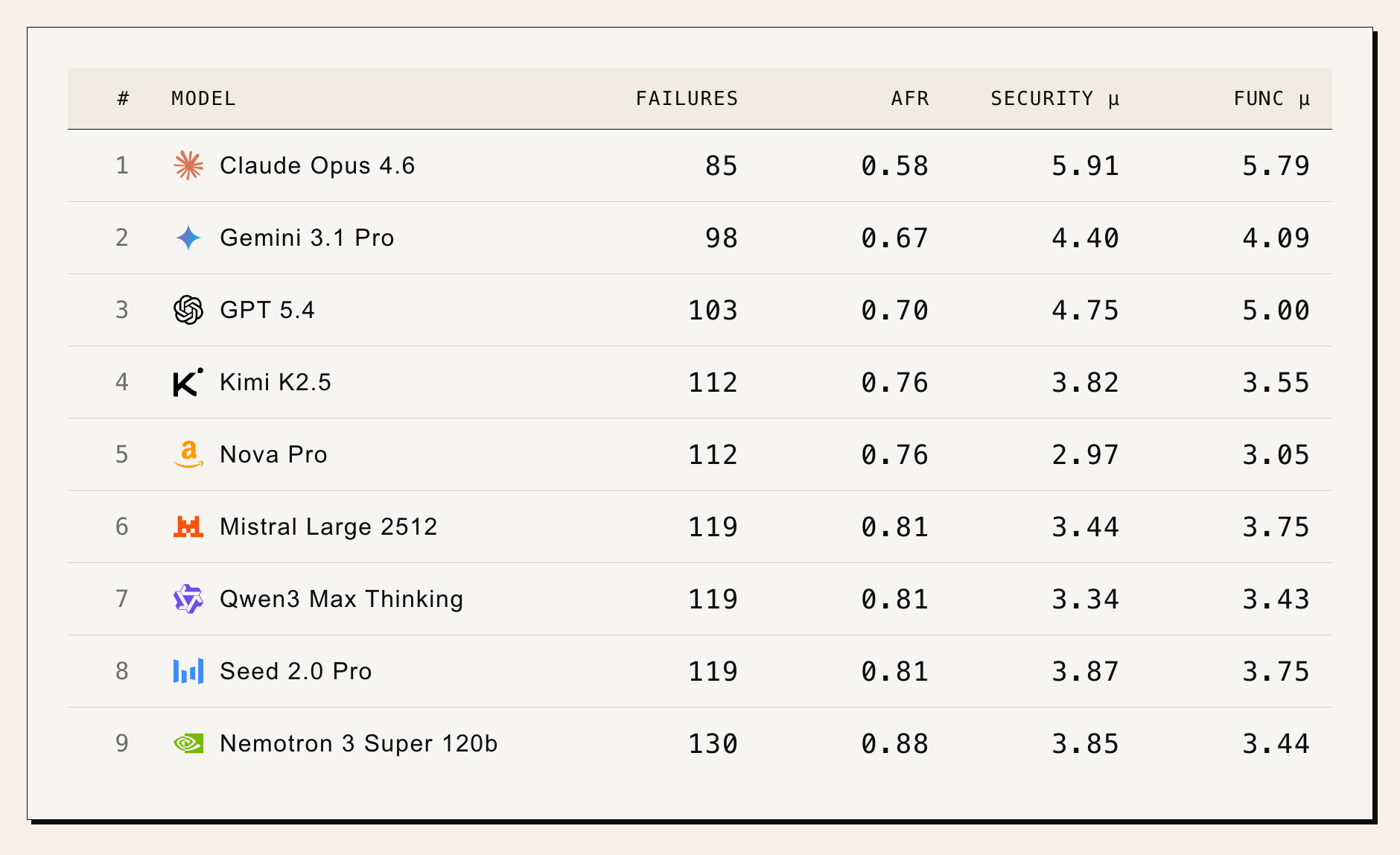Image resolution: width=1400 pixels, height=855 pixels.
Task: Click the Nova Pro Amazon logo
Action: point(188,454)
